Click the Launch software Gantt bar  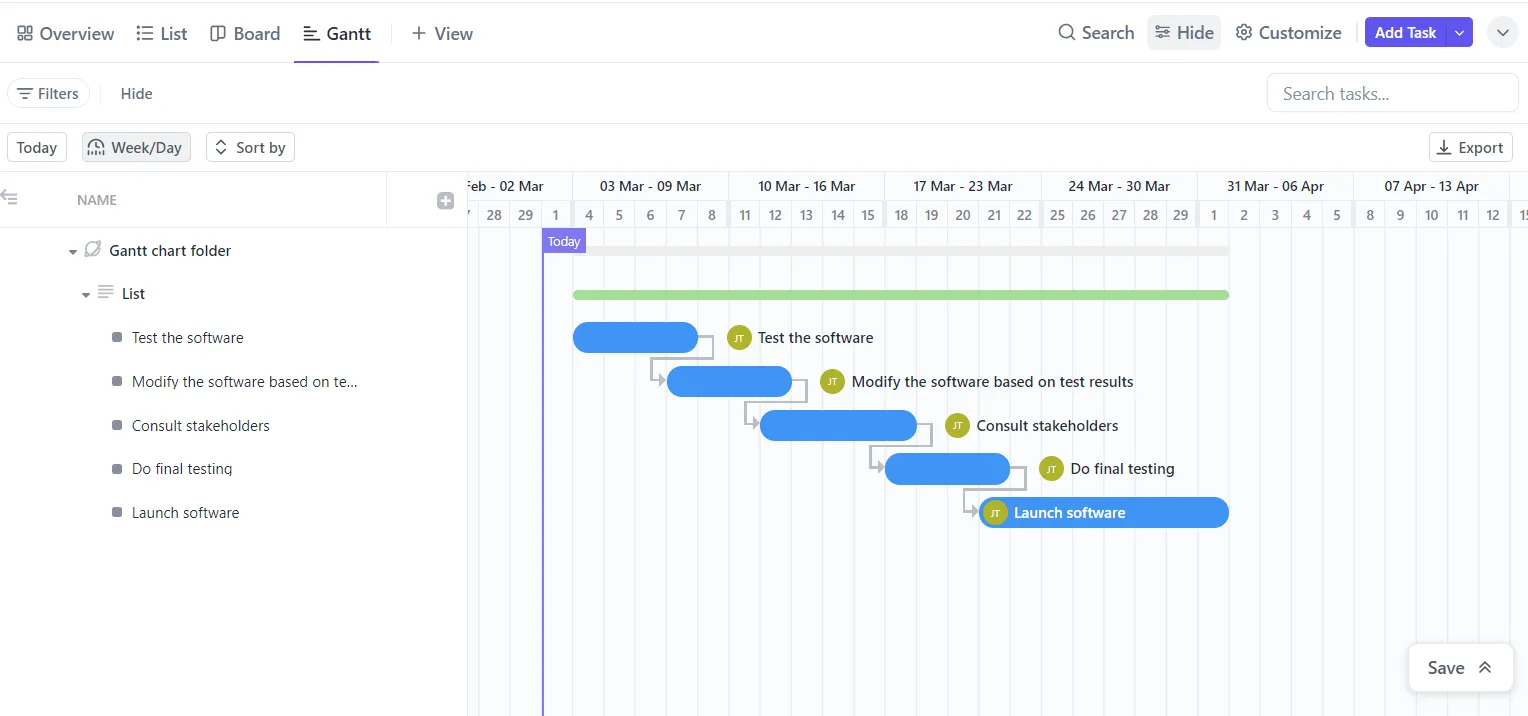click(1104, 512)
